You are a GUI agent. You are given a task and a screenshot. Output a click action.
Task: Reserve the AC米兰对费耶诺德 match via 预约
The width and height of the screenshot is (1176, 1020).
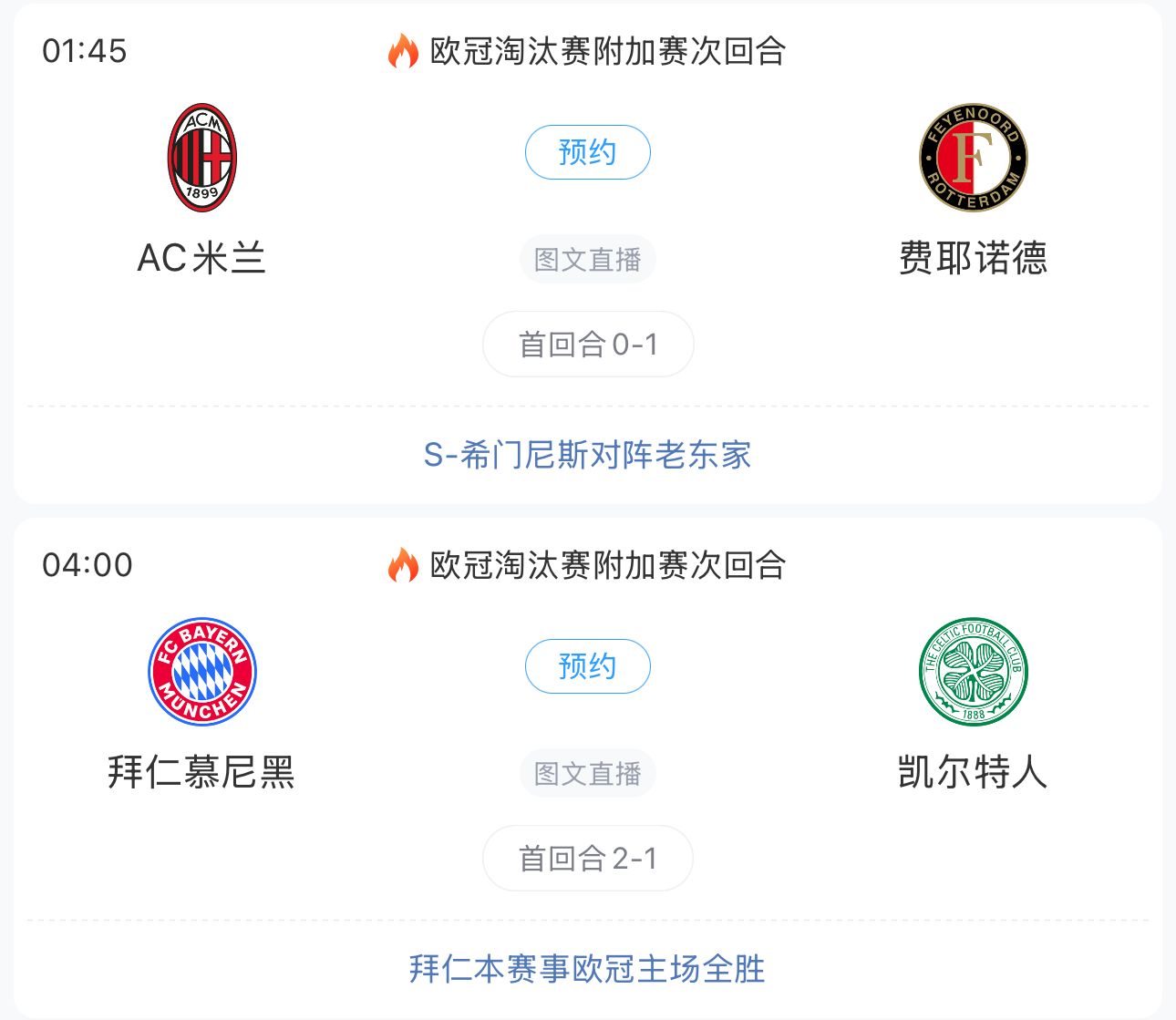587,153
